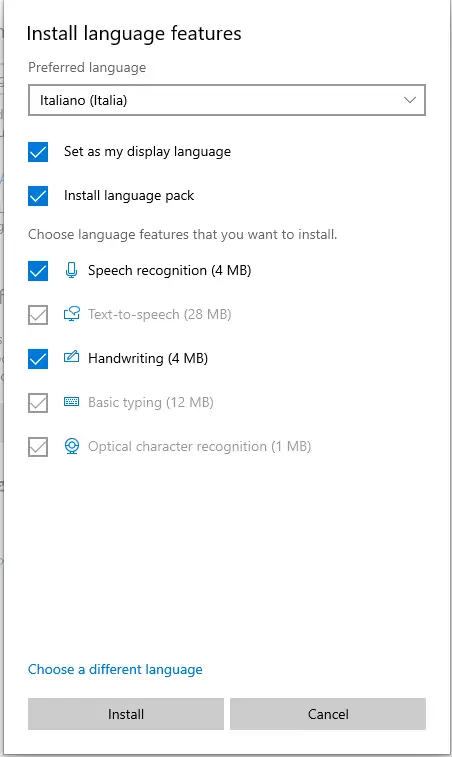452x757 pixels.
Task: Click the Speech recognition microphone icon
Action: click(x=71, y=270)
